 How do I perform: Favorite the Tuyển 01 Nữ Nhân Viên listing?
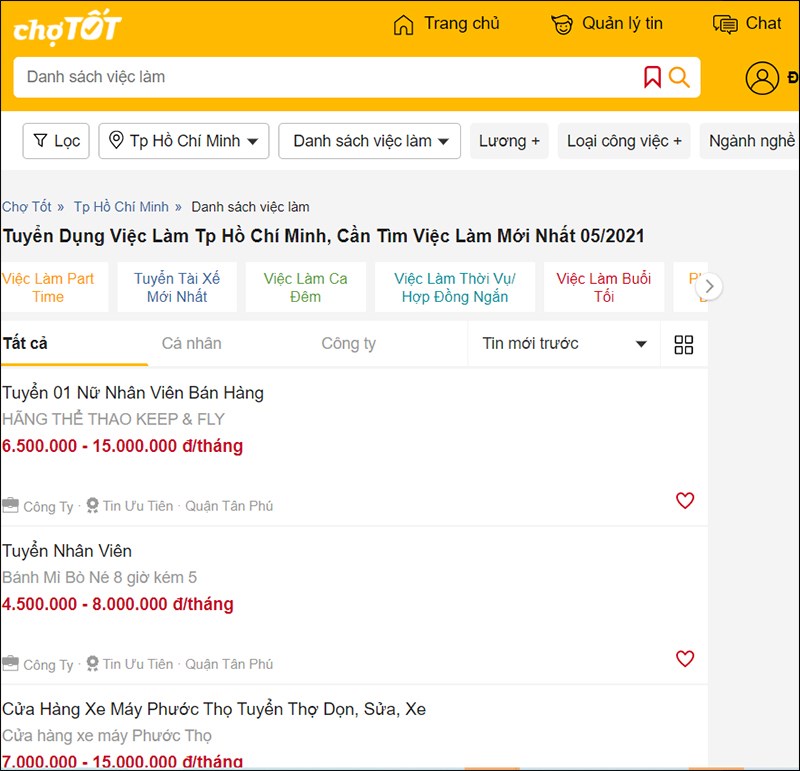[x=685, y=500]
